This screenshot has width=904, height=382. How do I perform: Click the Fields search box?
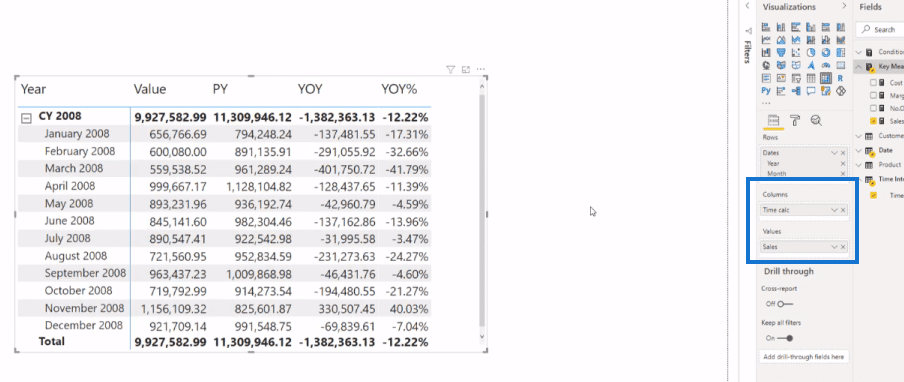(880, 29)
